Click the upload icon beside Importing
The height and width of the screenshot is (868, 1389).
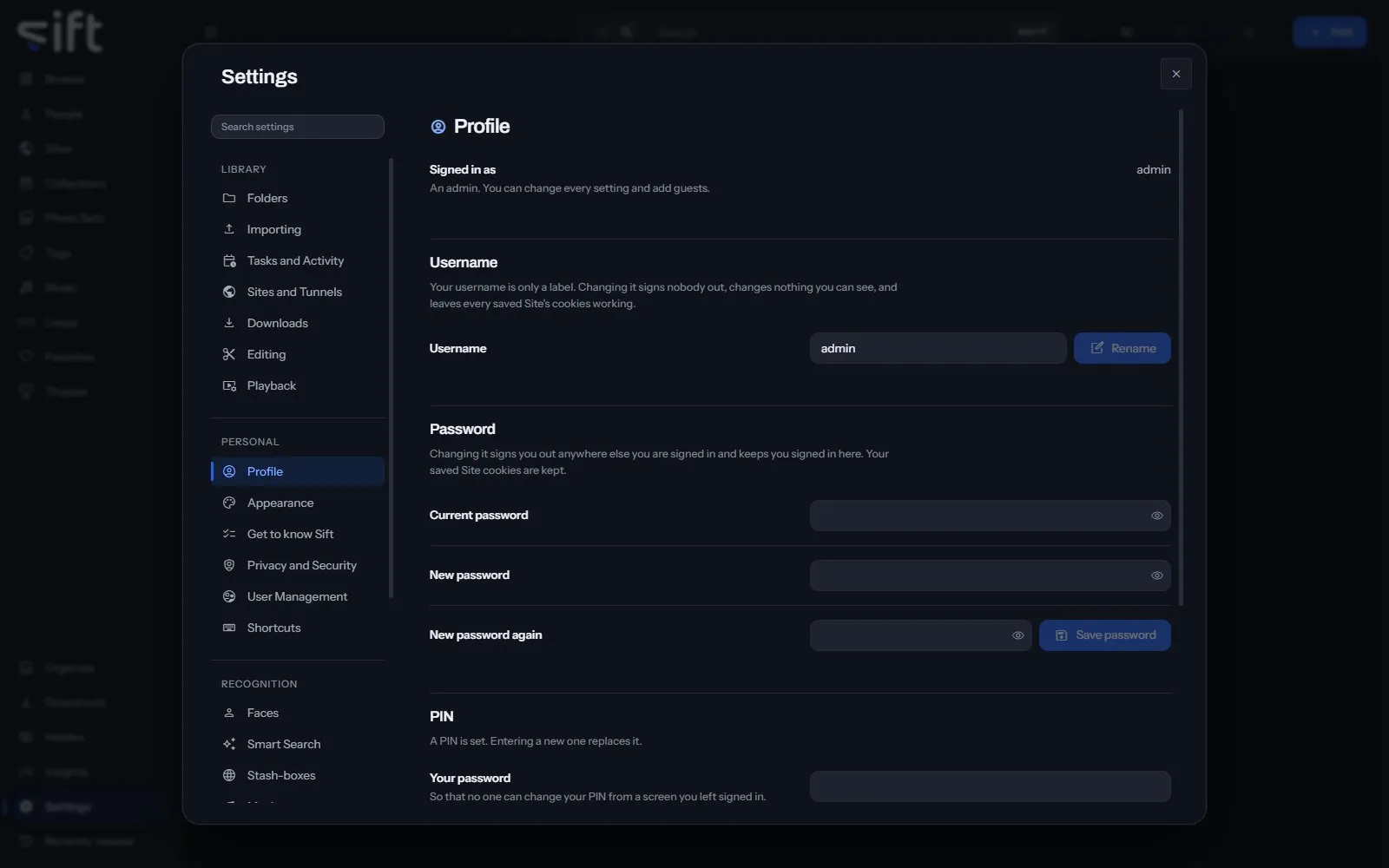(x=229, y=229)
